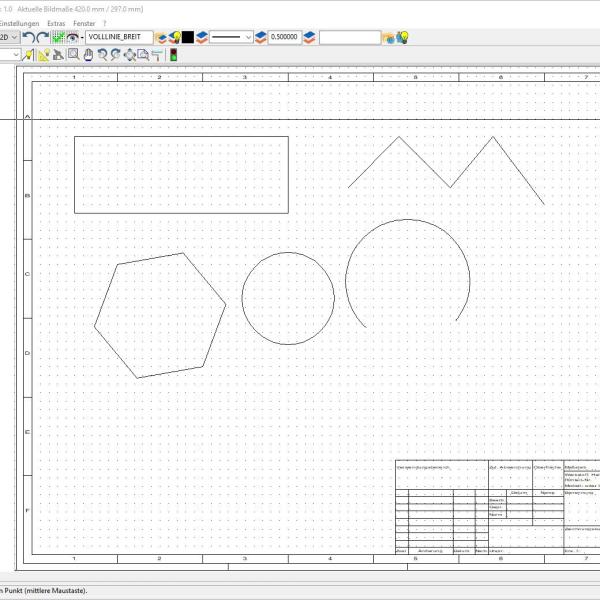This screenshot has height=600, width=600.
Task: Click layer icon before line type dropdown
Action: 202,38
